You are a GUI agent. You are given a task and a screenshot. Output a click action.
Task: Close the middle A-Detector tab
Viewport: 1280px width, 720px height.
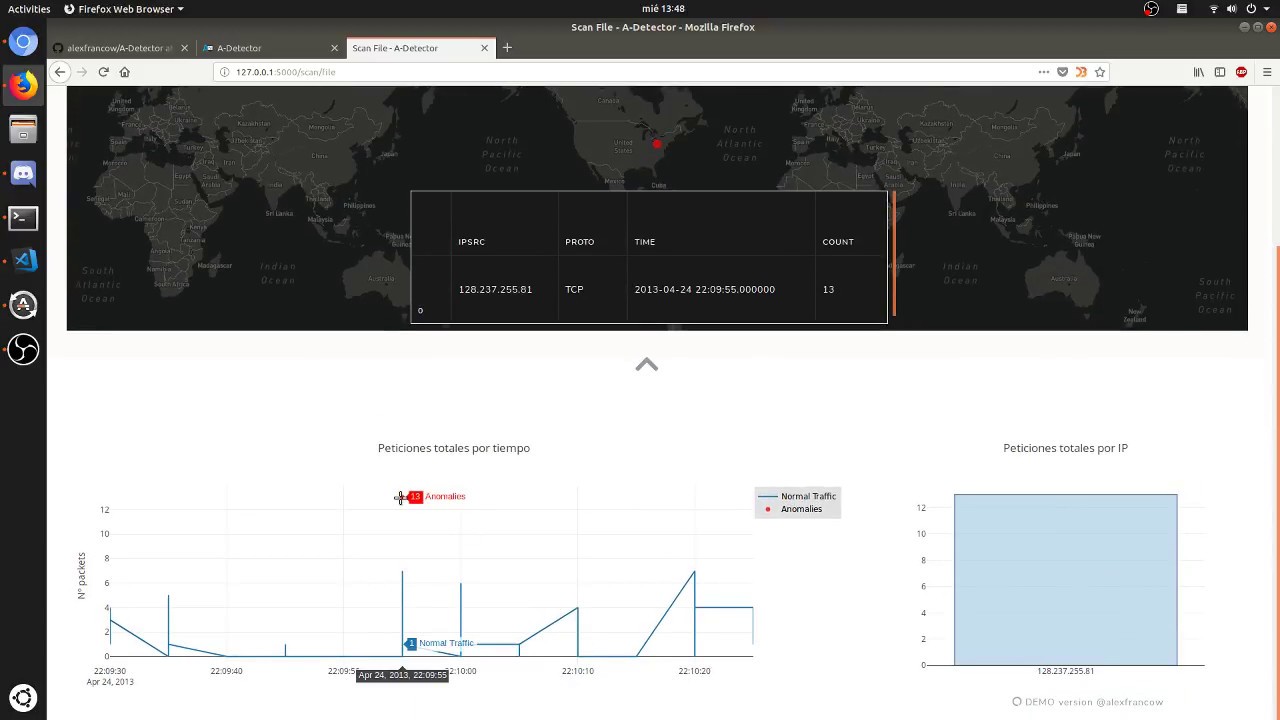tap(334, 48)
